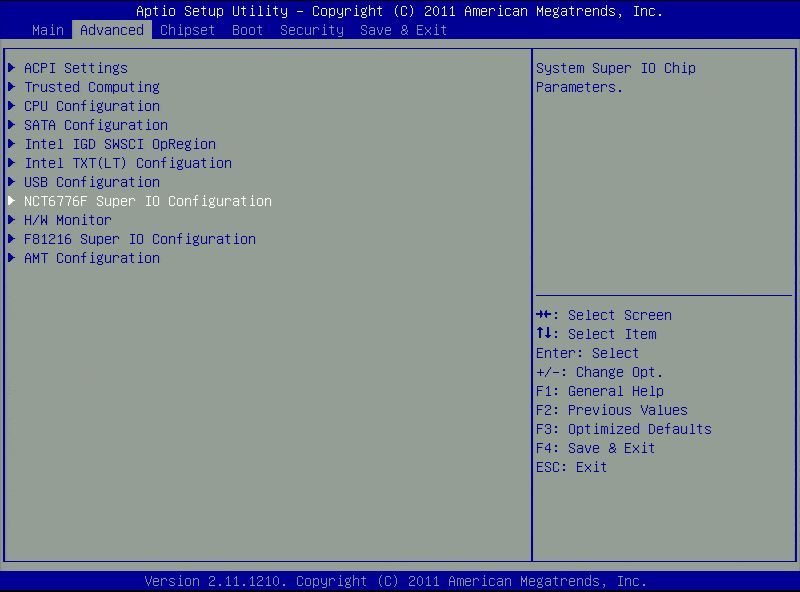Expand USB Configuration via its arrow triangle
The width and height of the screenshot is (800, 592).
(x=12, y=182)
